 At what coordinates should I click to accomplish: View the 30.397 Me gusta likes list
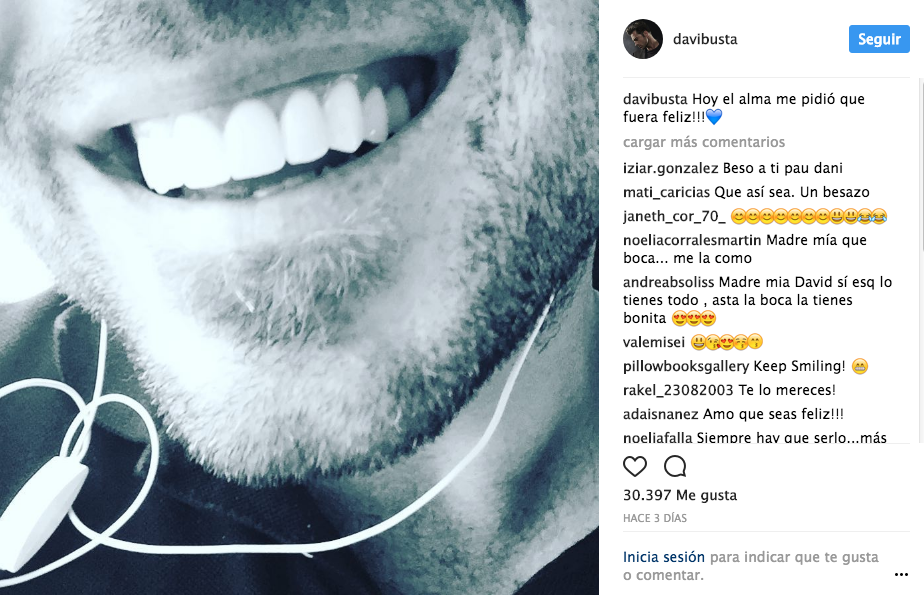(x=680, y=495)
